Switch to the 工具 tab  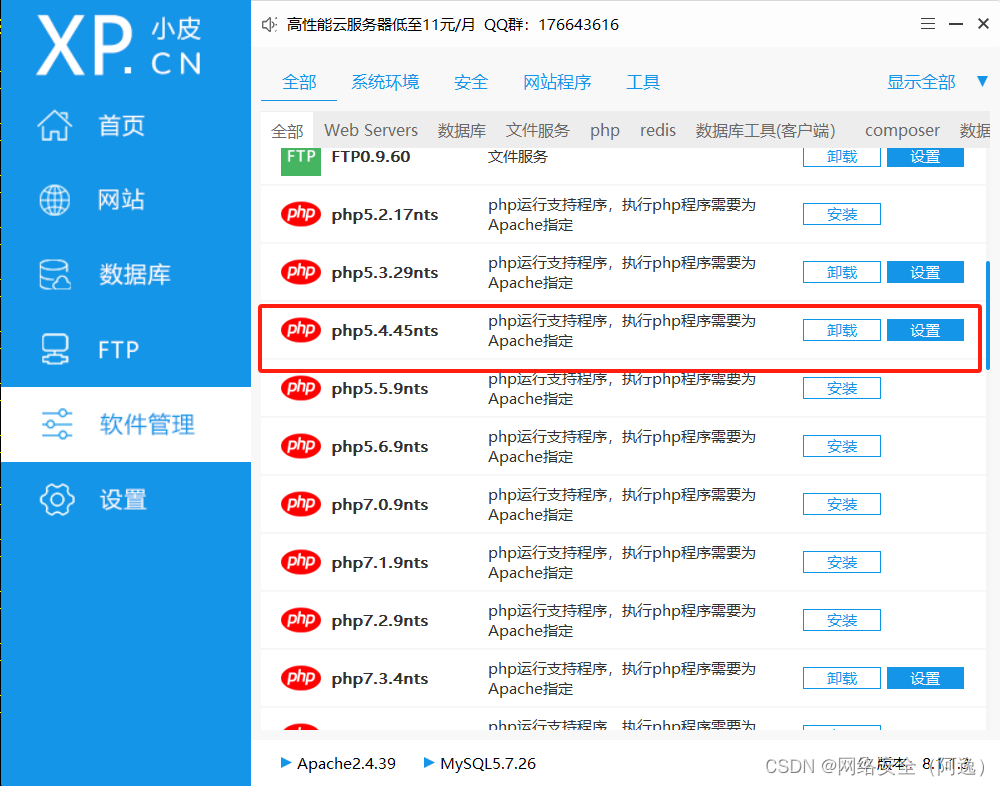643,82
